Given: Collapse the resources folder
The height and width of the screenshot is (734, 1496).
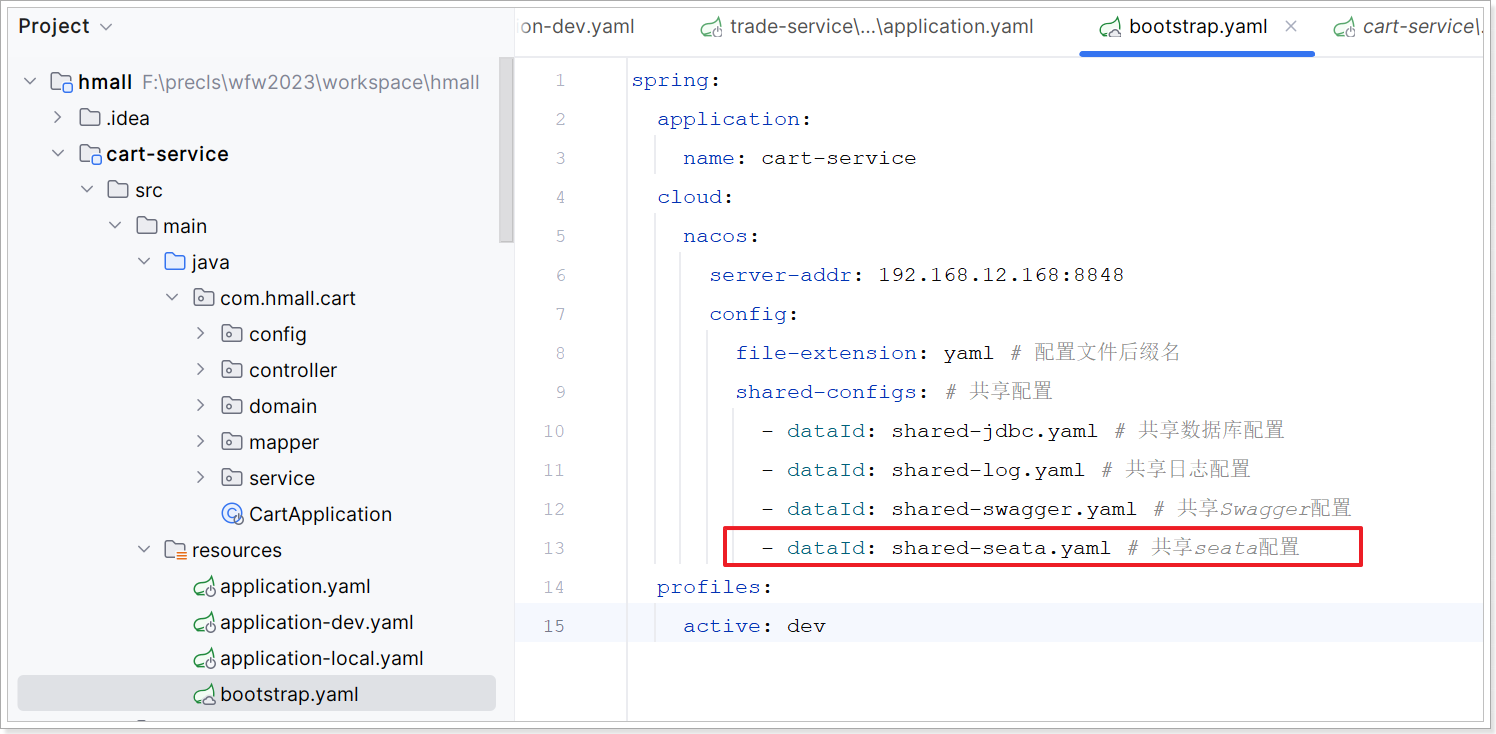Looking at the screenshot, I should (x=144, y=550).
